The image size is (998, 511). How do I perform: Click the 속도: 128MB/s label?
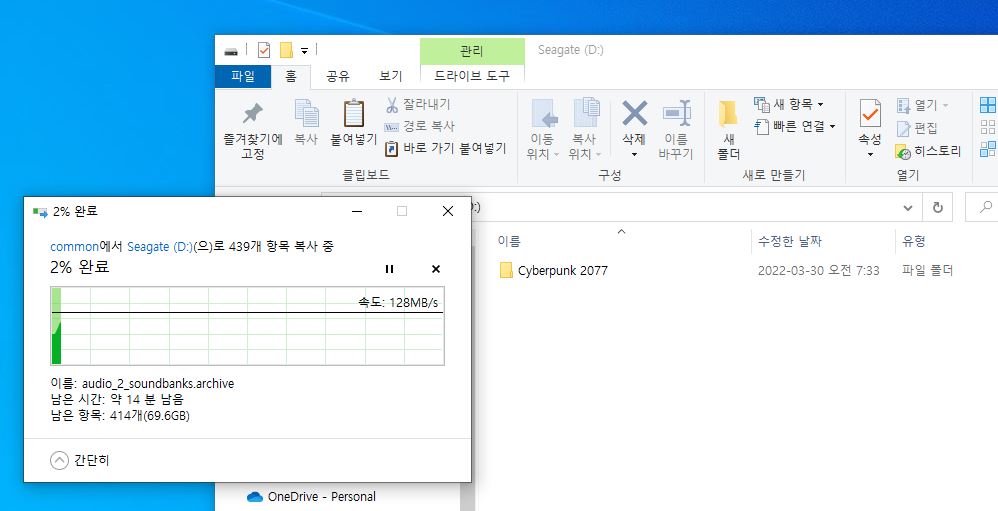pos(398,303)
